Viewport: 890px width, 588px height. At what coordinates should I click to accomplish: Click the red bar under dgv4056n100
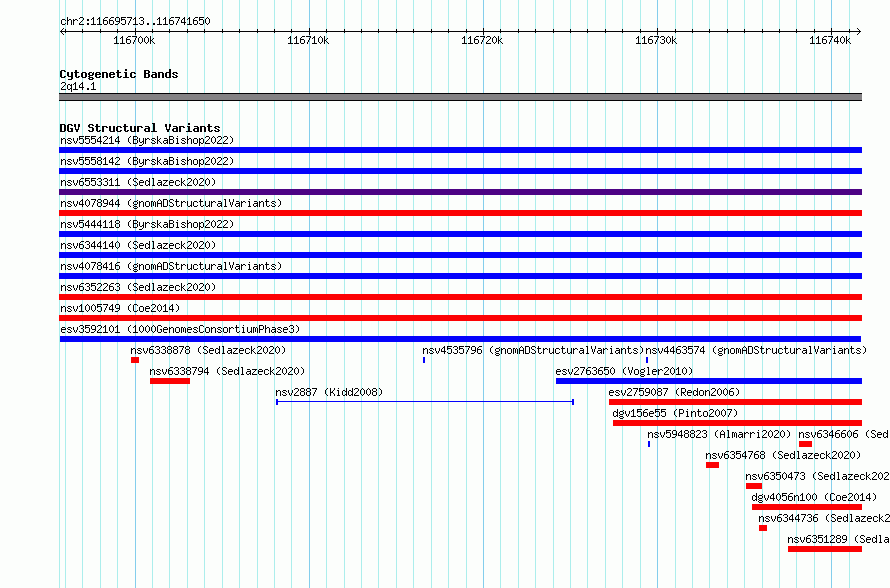tap(807, 507)
